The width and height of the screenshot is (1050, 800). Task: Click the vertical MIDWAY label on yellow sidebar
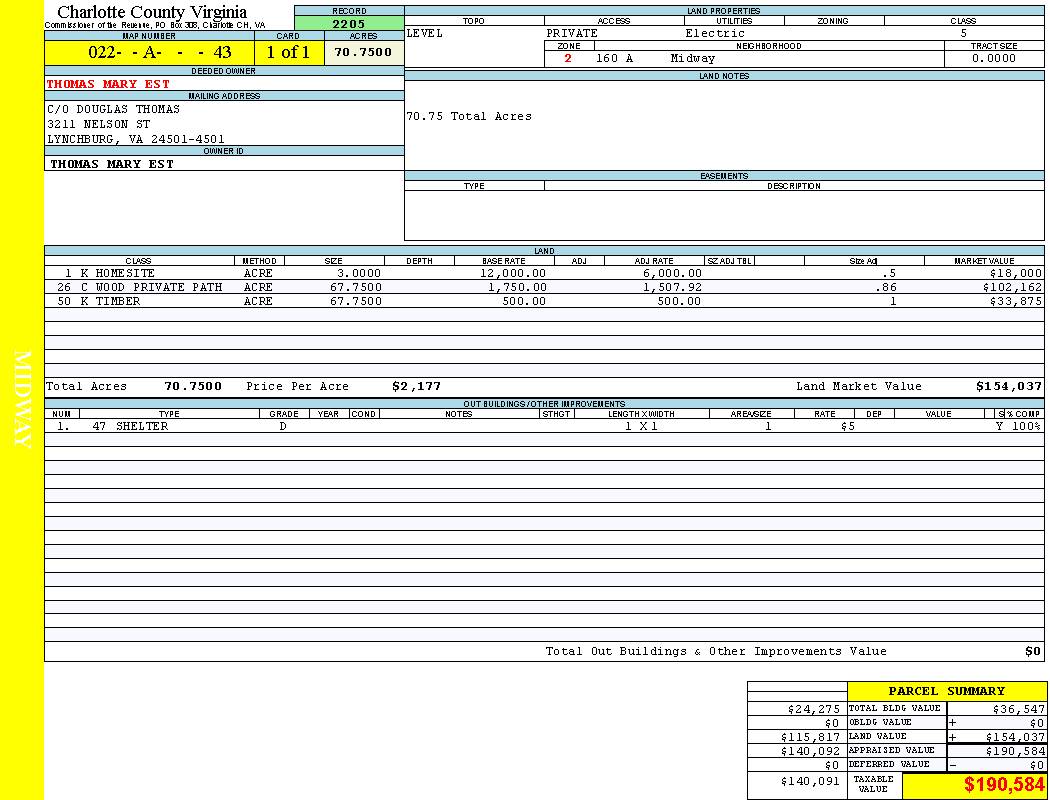(23, 398)
